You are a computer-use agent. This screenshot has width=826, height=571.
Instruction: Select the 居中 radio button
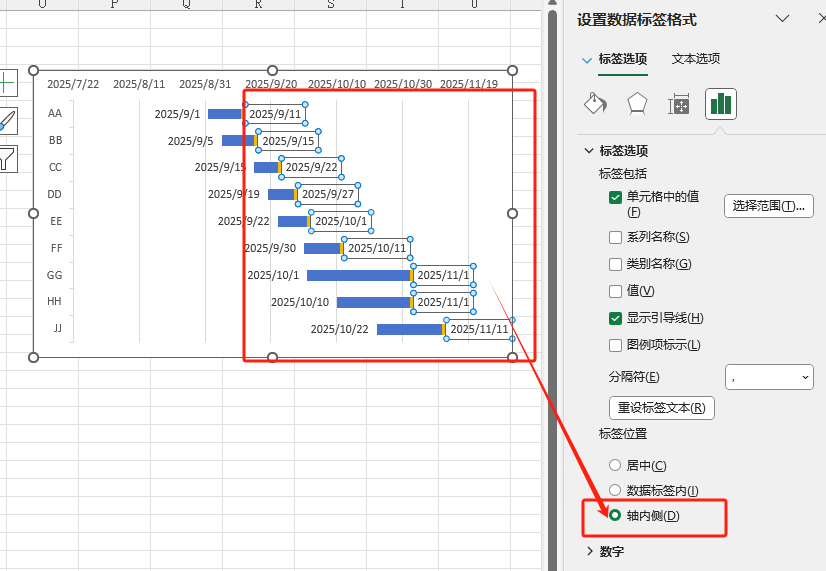click(615, 465)
